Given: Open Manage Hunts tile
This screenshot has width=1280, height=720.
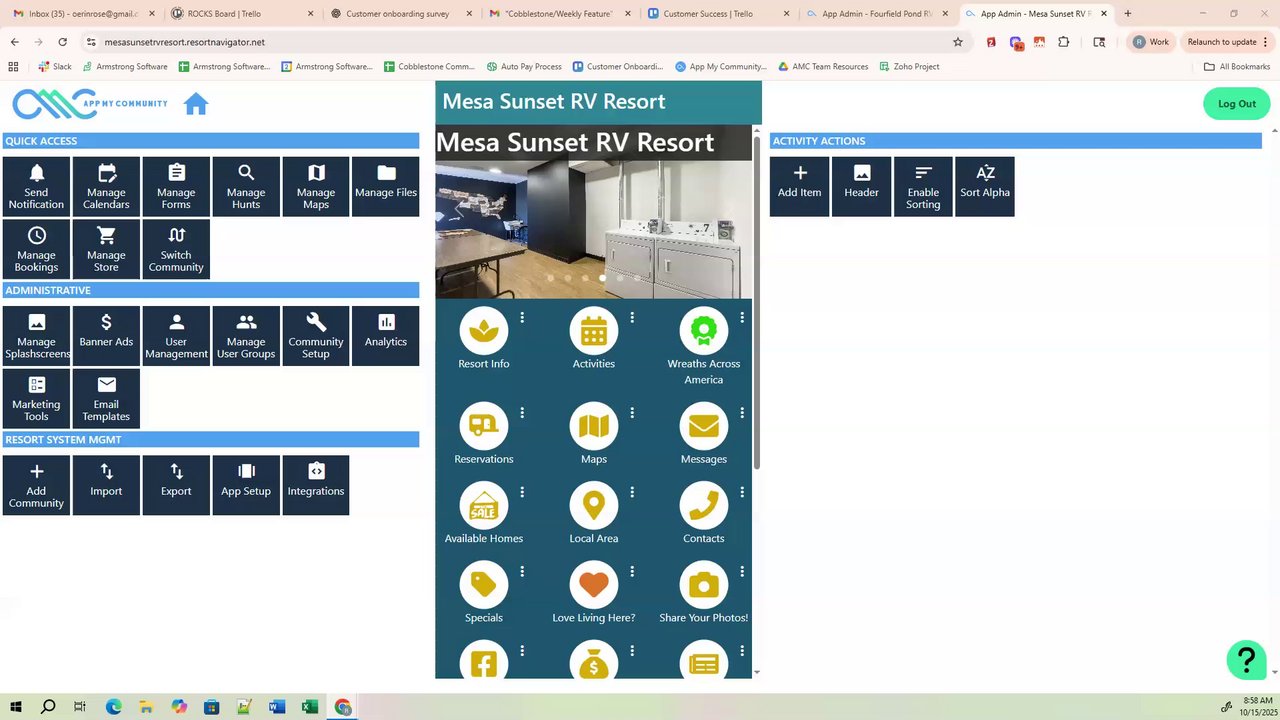Looking at the screenshot, I should 246,186.
